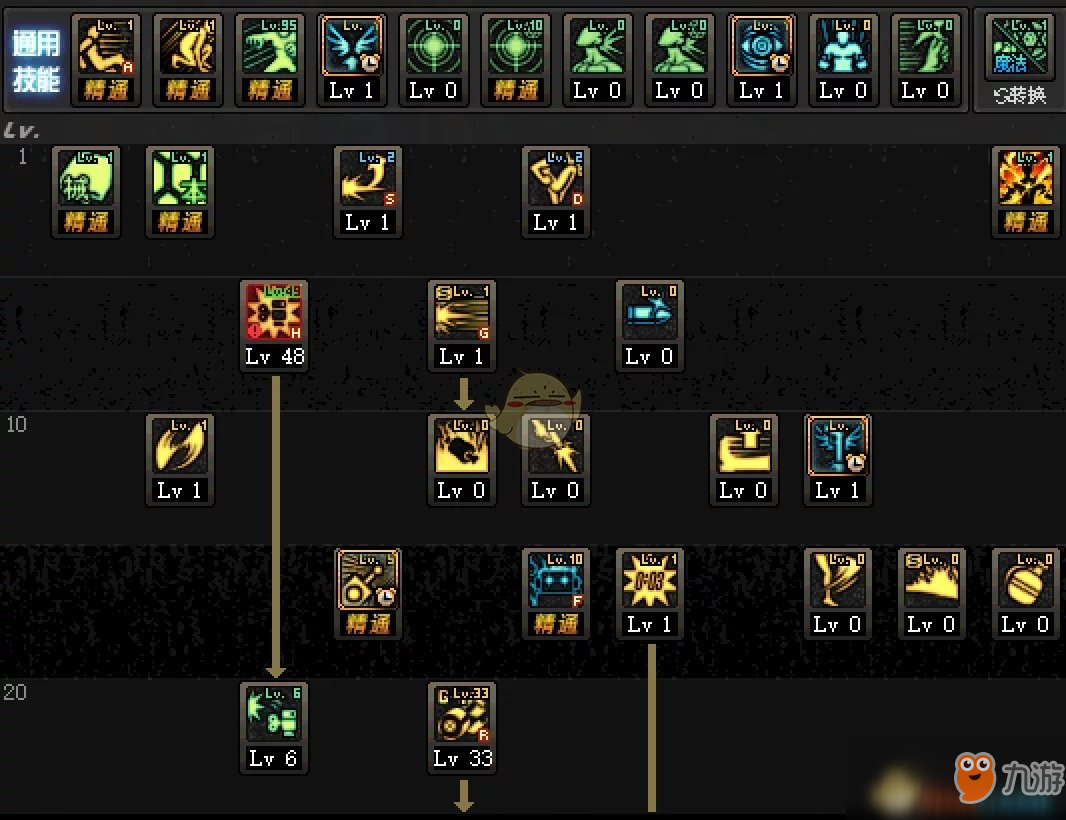Select the gear skill with clock marked 精通
The width and height of the screenshot is (1066, 820).
coord(368,594)
